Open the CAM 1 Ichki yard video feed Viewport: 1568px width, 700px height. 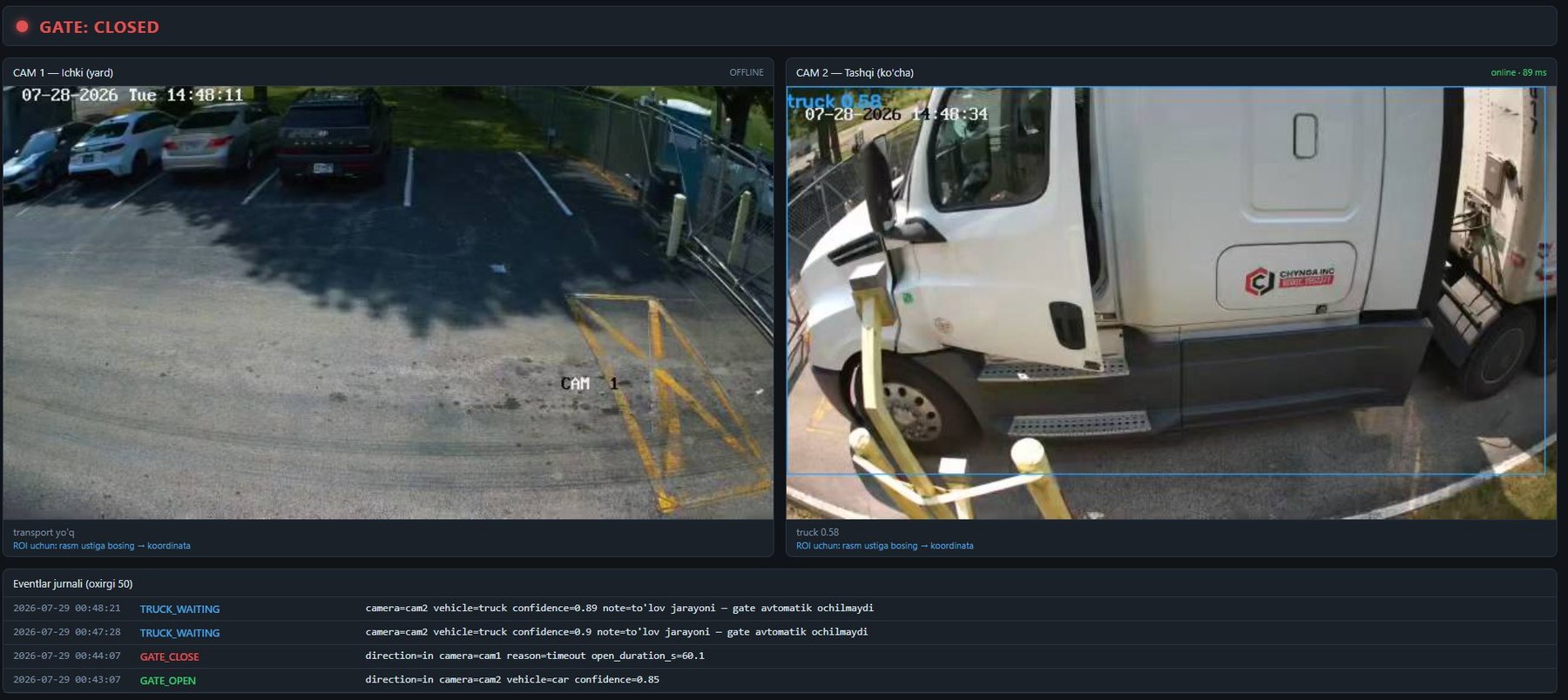point(388,302)
